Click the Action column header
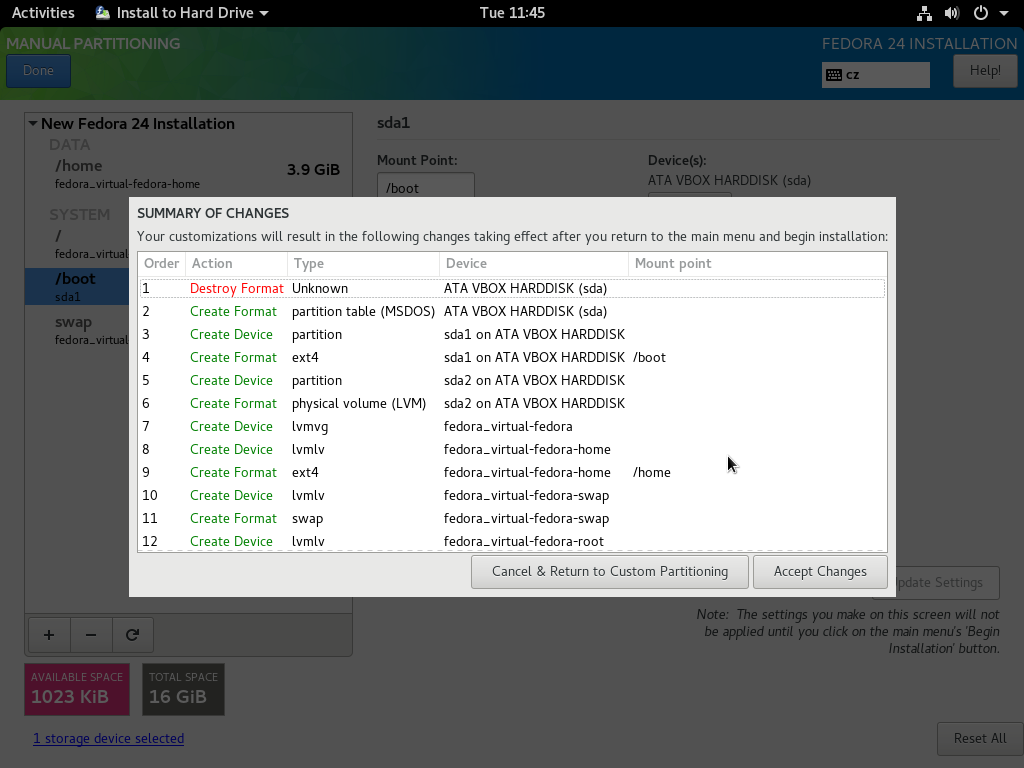1024x768 pixels. click(236, 263)
